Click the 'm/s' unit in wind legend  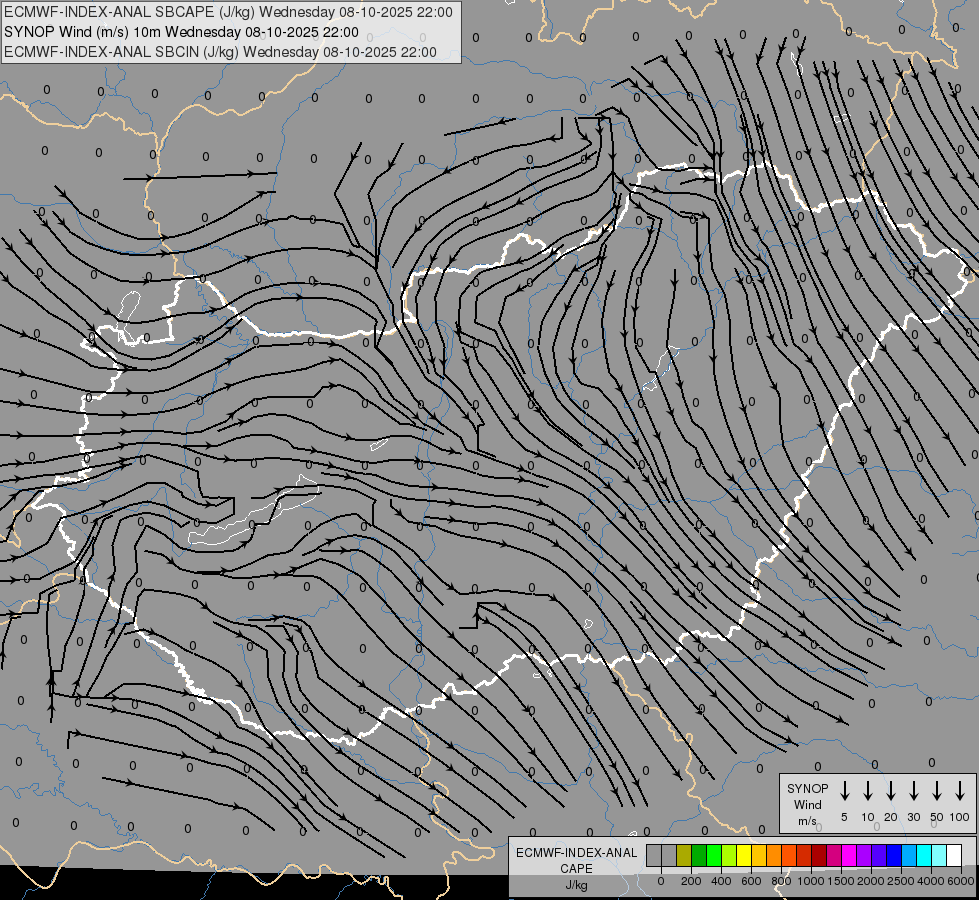(x=807, y=821)
